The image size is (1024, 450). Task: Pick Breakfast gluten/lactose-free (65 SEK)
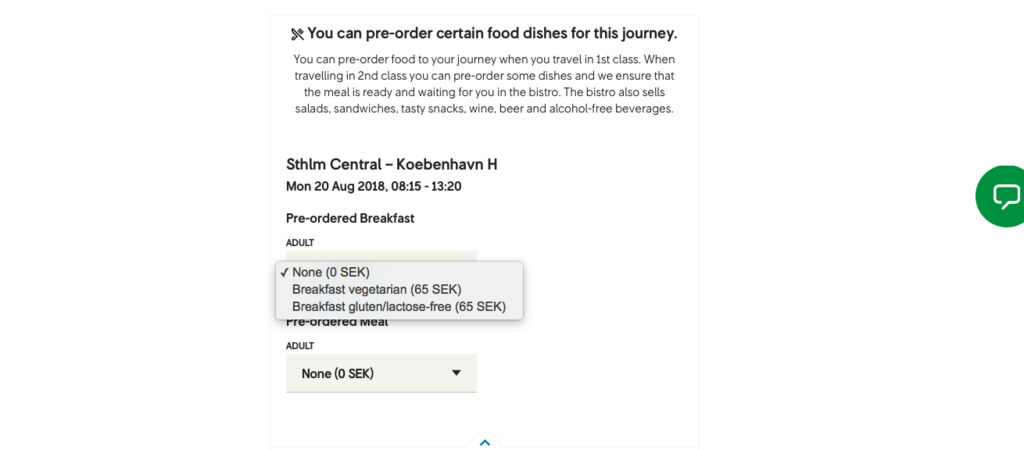click(x=400, y=306)
